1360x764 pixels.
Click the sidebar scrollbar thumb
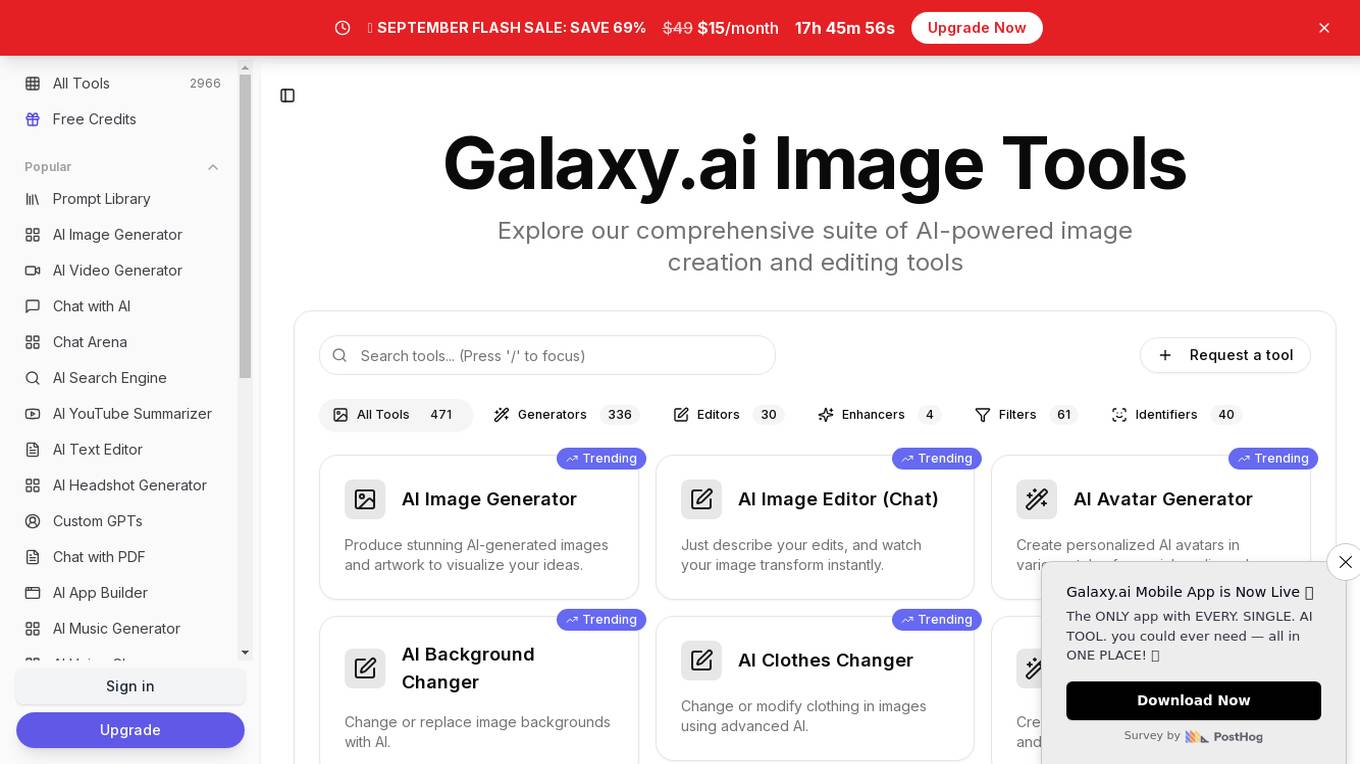pos(245,227)
